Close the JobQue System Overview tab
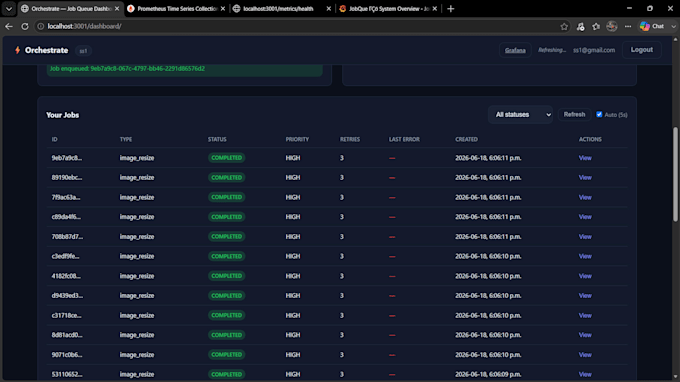 (x=435, y=9)
